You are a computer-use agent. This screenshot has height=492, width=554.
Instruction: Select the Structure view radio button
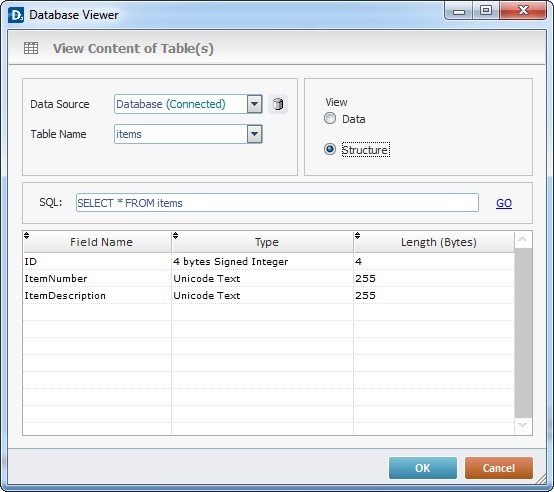click(x=330, y=149)
